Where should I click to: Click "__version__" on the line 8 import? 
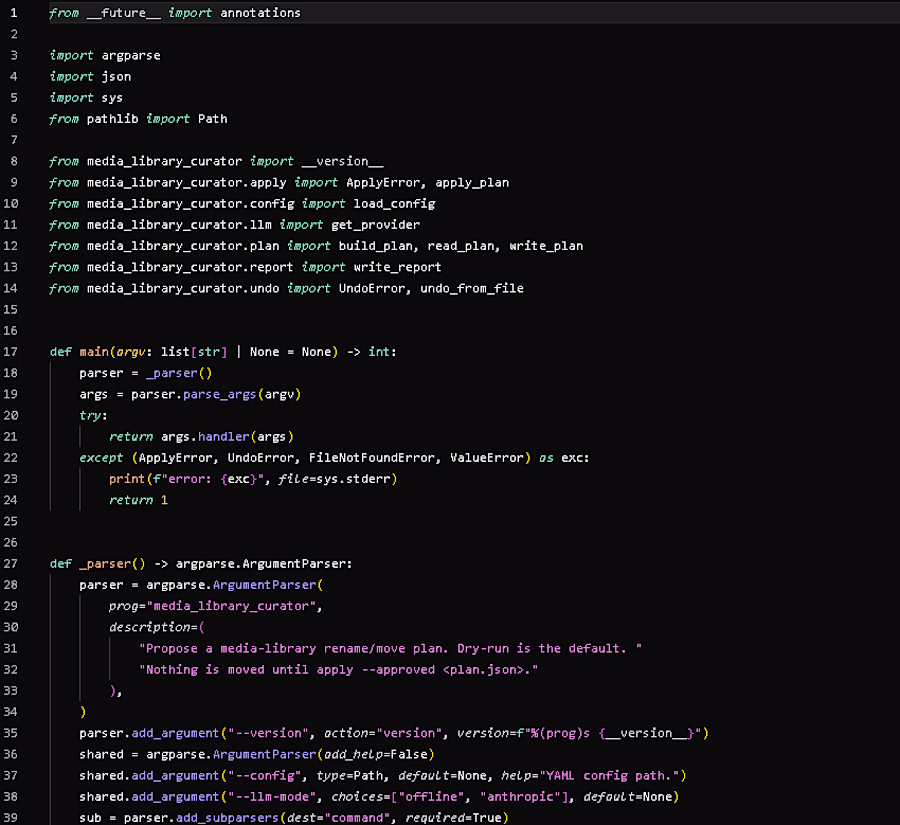click(x=343, y=161)
